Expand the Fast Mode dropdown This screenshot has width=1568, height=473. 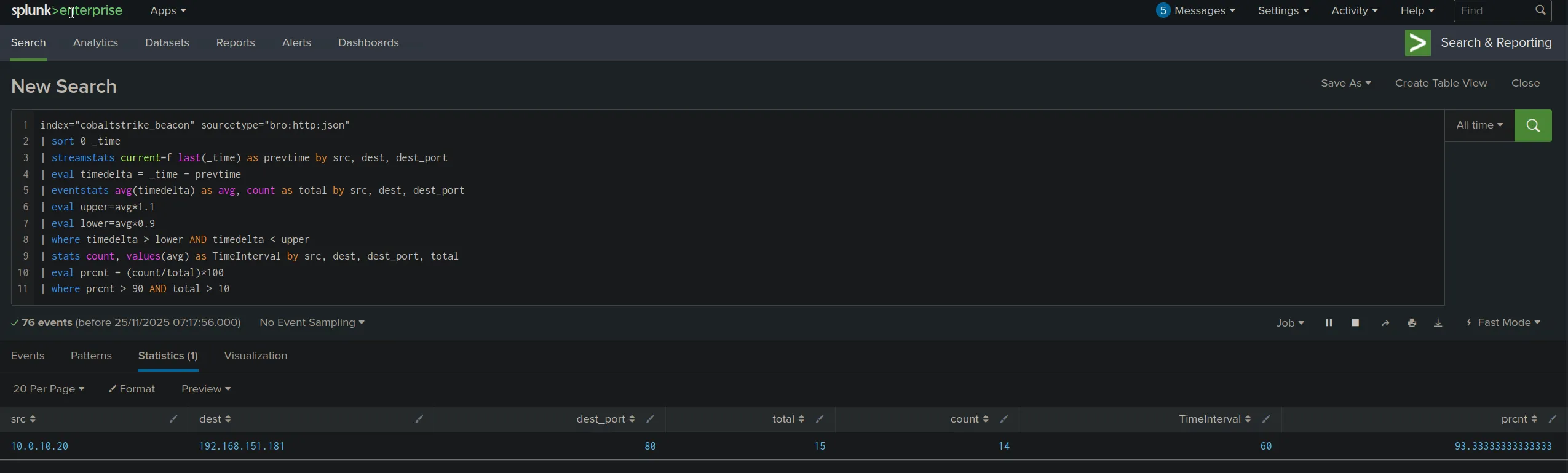click(x=1503, y=323)
